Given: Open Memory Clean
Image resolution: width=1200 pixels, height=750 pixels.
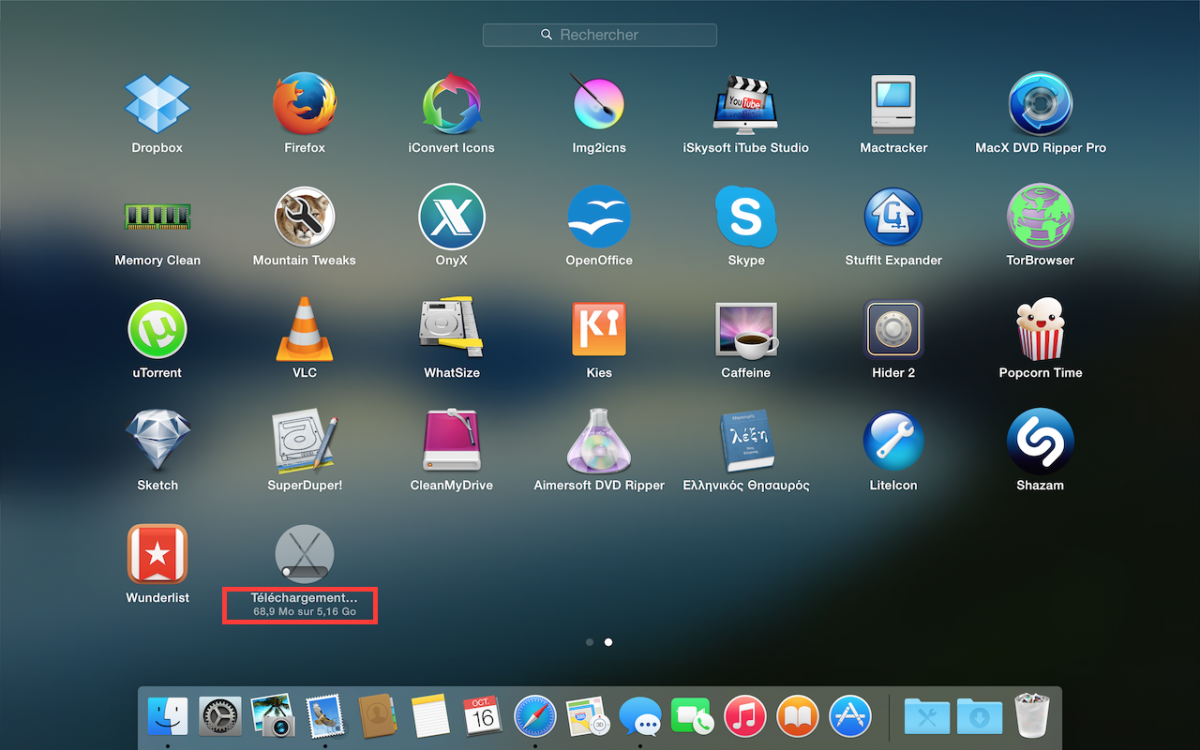Looking at the screenshot, I should point(157,216).
